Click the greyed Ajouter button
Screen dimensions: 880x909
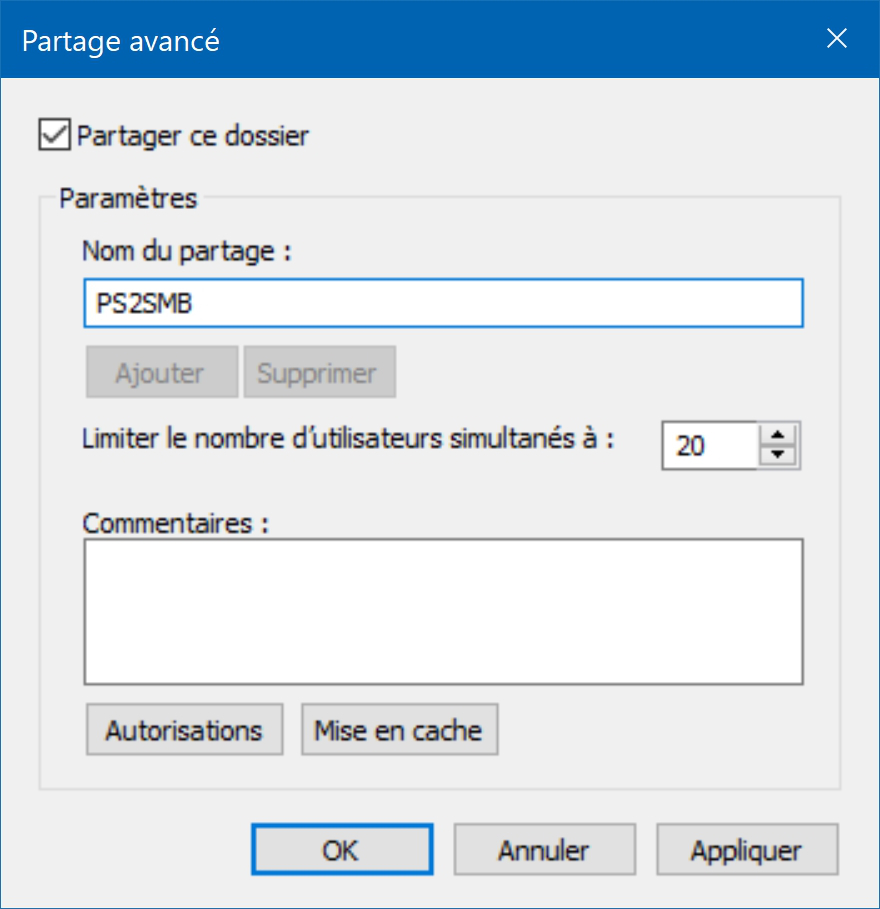162,372
